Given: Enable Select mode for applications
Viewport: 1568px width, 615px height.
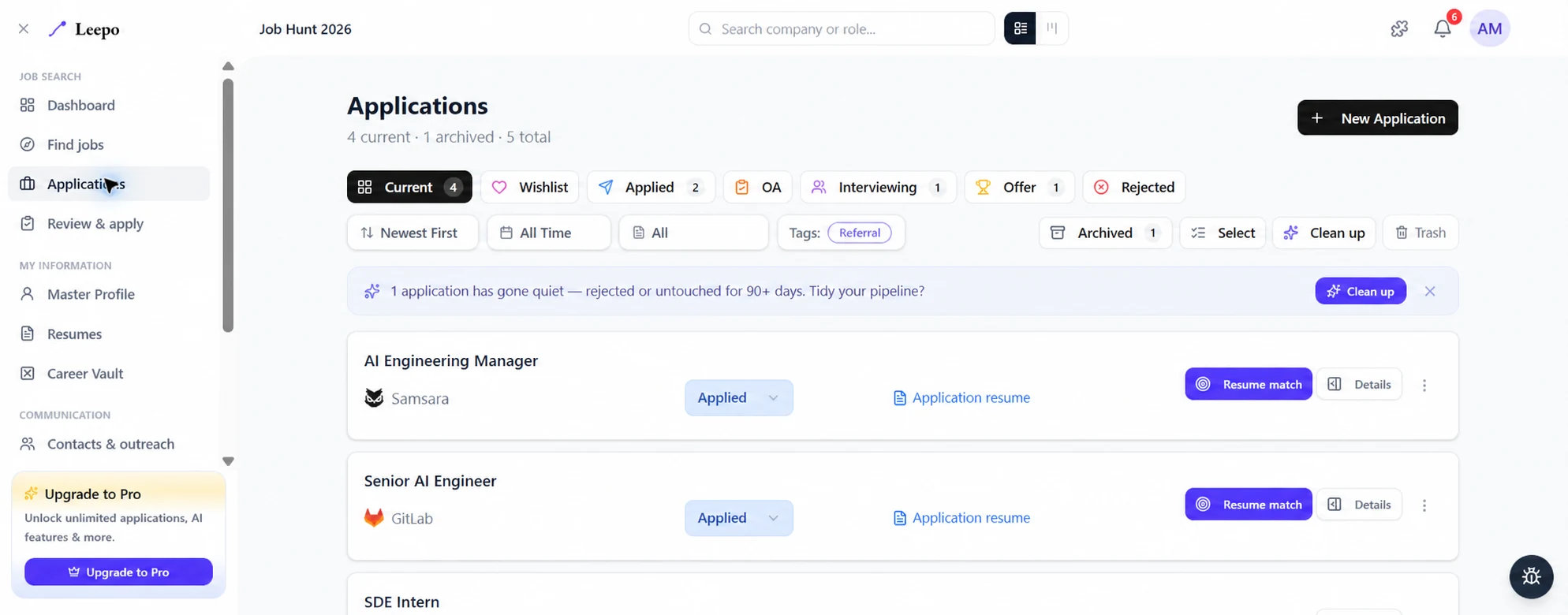Looking at the screenshot, I should point(1223,233).
